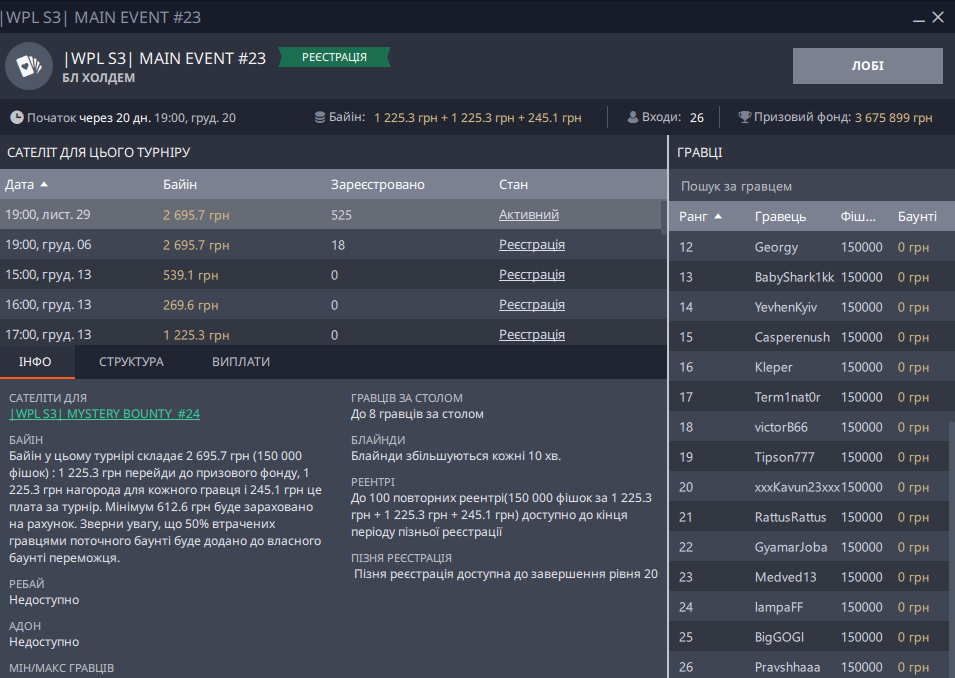Click the poker cards tournament logo icon
This screenshot has width=955, height=678.
point(29,66)
